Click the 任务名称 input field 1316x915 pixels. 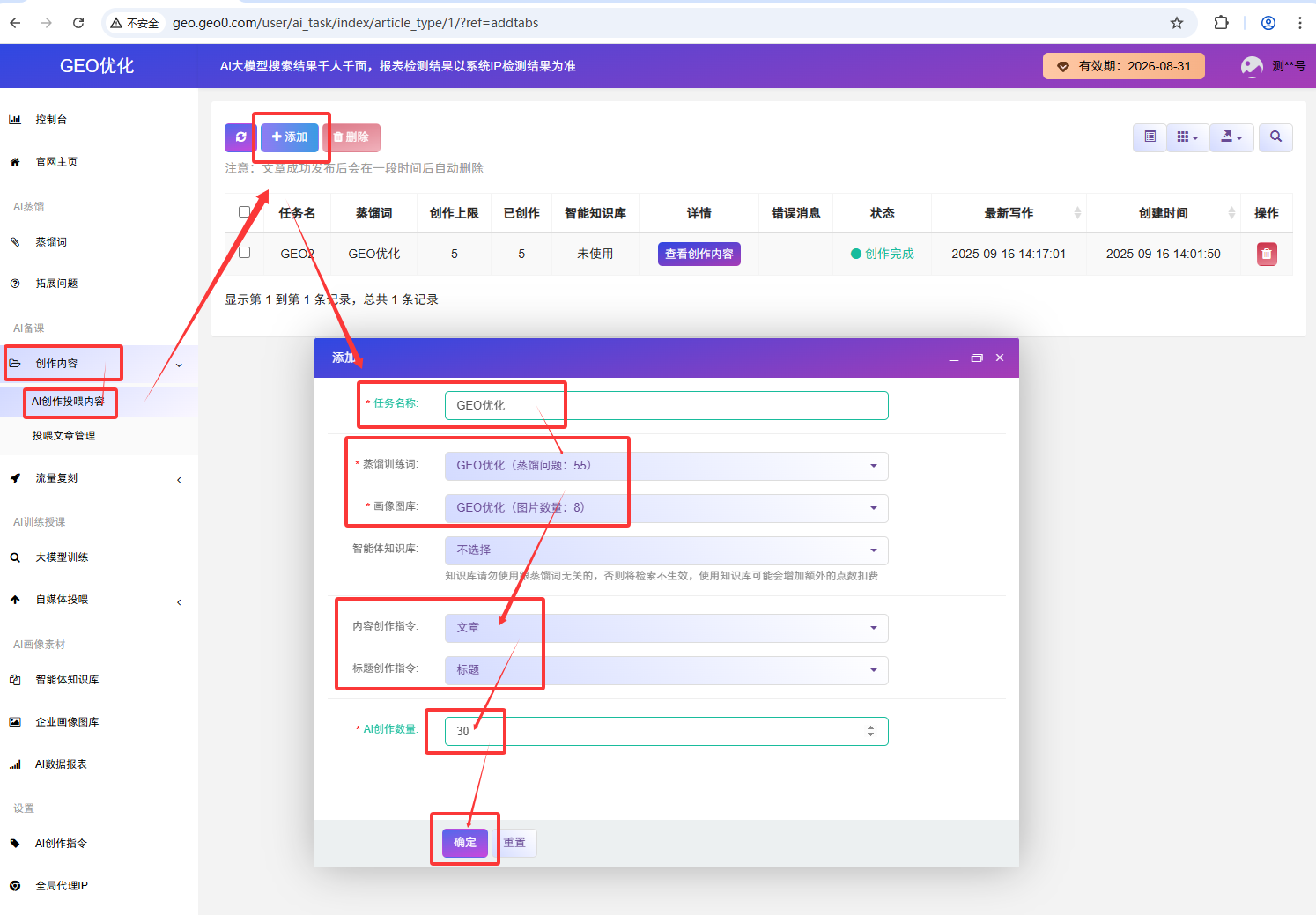tap(666, 406)
